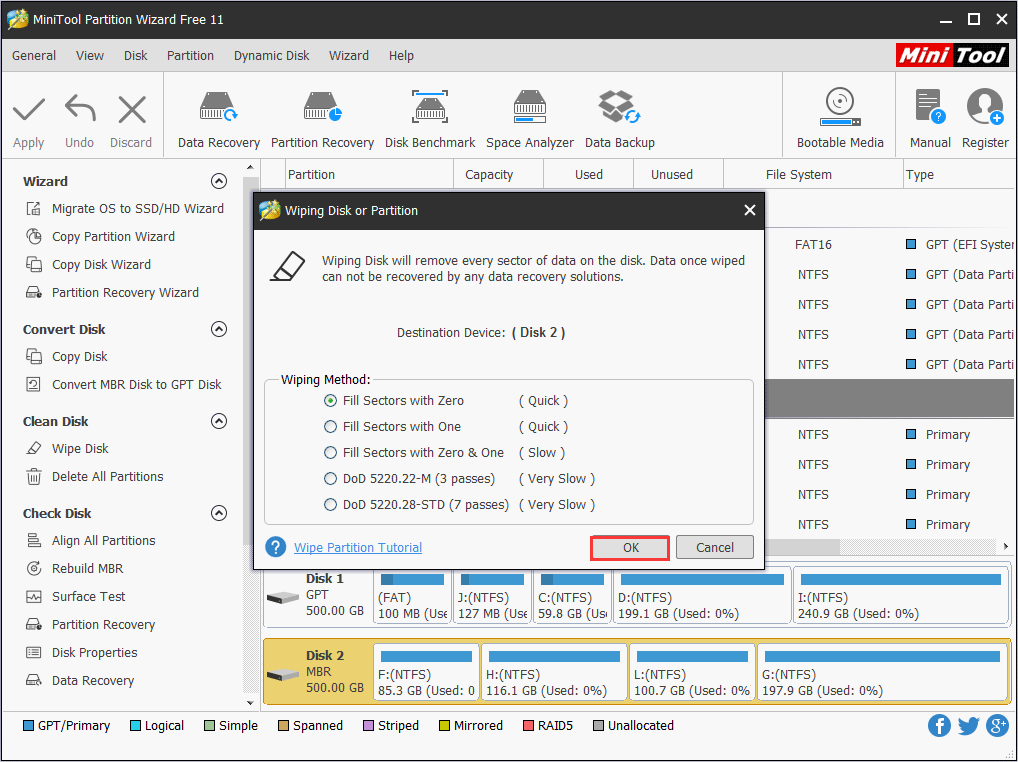This screenshot has height=762, width=1018.
Task: Select Align All Partitions
Action: point(90,540)
